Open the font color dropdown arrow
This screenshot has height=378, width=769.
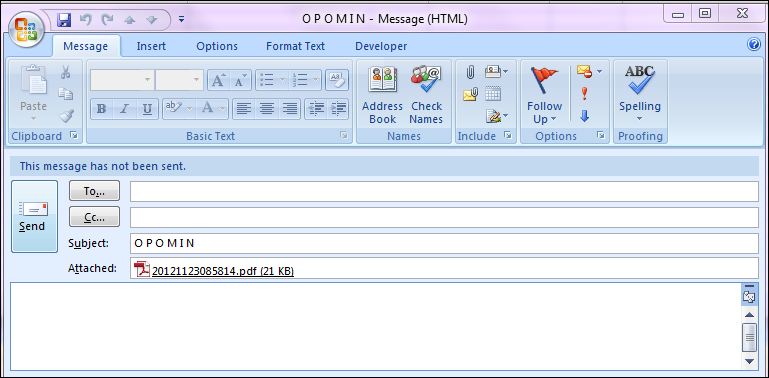tap(223, 109)
